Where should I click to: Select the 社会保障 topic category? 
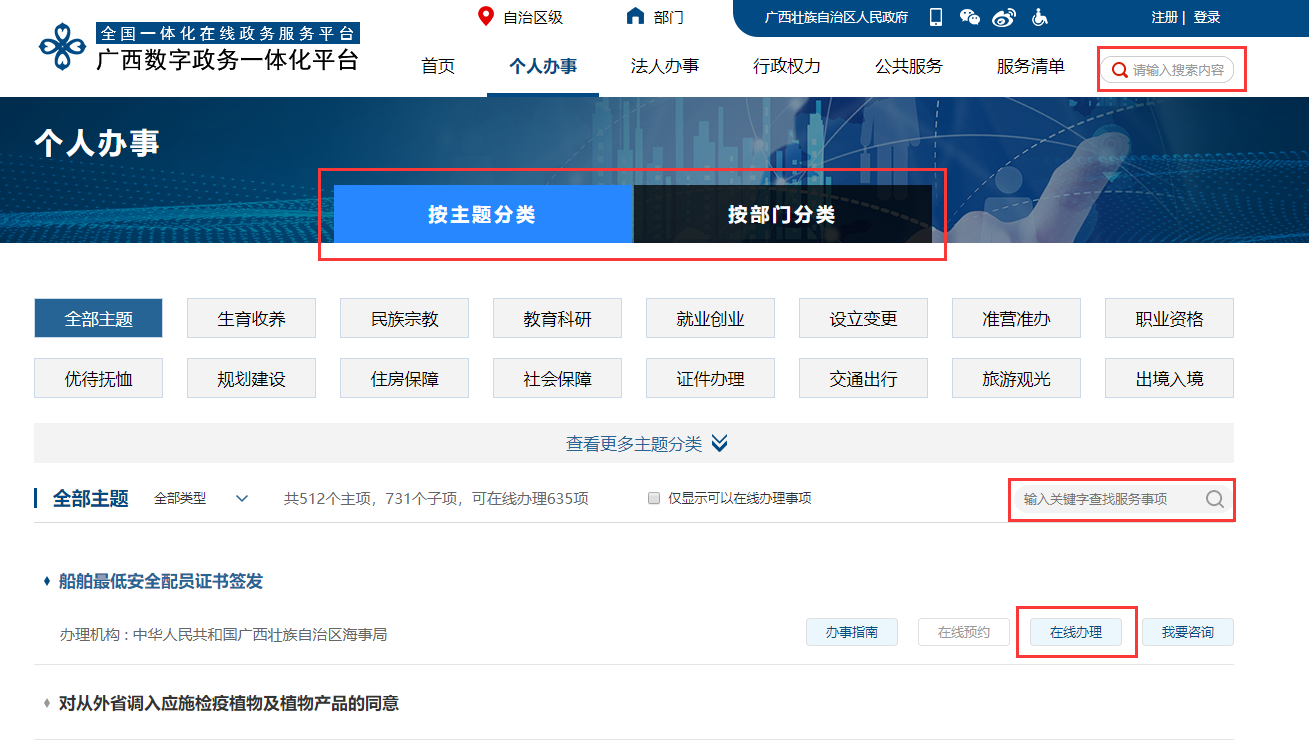coord(557,379)
